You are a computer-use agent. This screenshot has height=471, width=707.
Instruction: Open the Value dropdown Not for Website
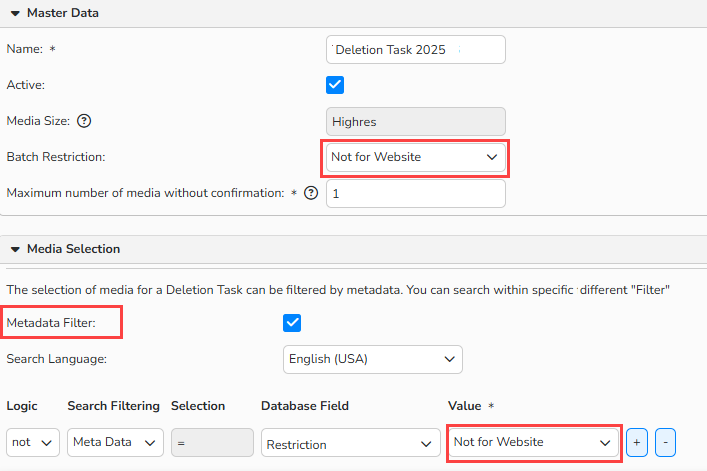click(533, 442)
